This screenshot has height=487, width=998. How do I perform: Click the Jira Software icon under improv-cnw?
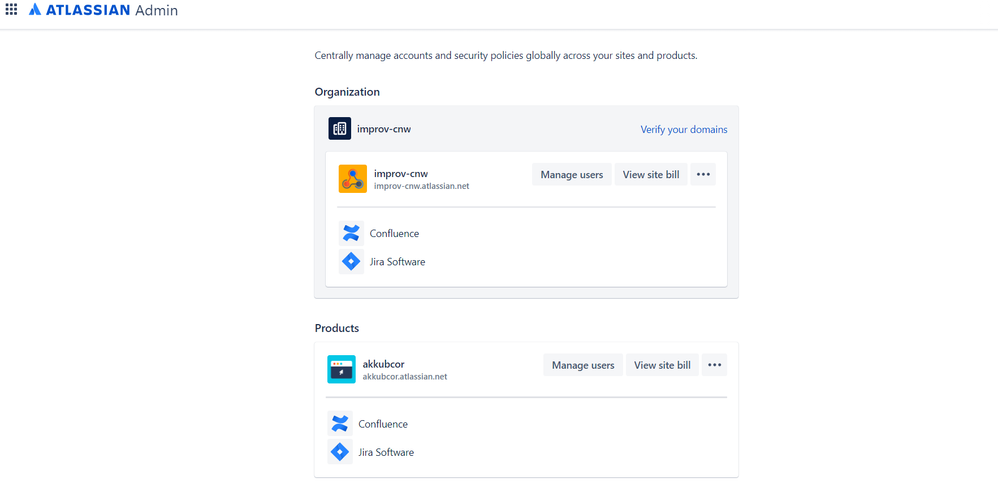[x=351, y=262]
